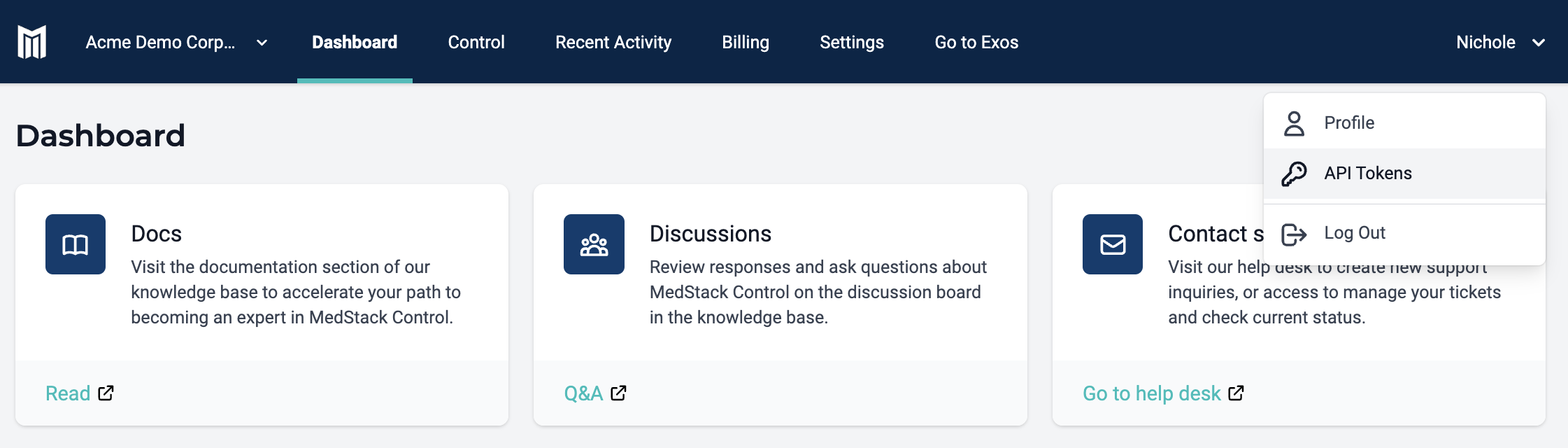
Task: Open the Recent Activity tab
Action: tap(613, 42)
